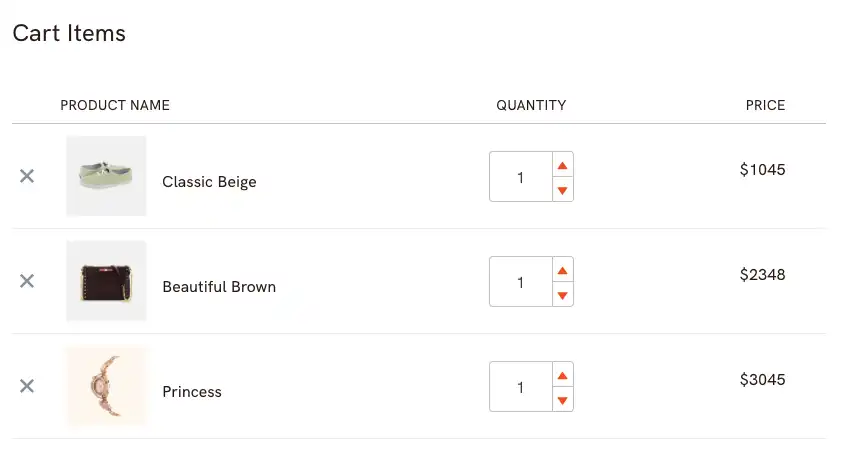865x449 pixels.
Task: Increase Classic Beige quantity with up arrow
Action: pyautogui.click(x=563, y=165)
